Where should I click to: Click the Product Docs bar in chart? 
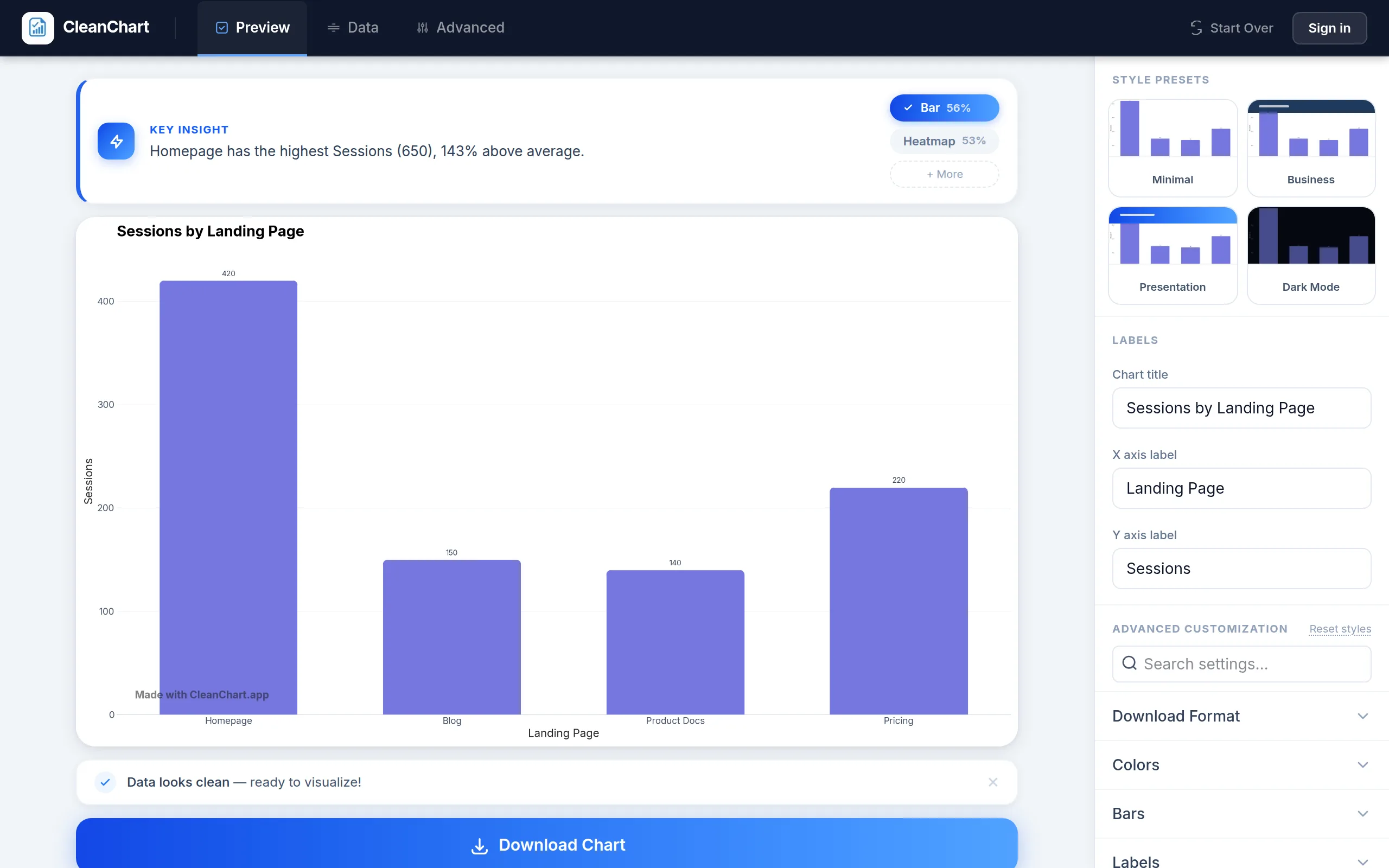coord(675,642)
